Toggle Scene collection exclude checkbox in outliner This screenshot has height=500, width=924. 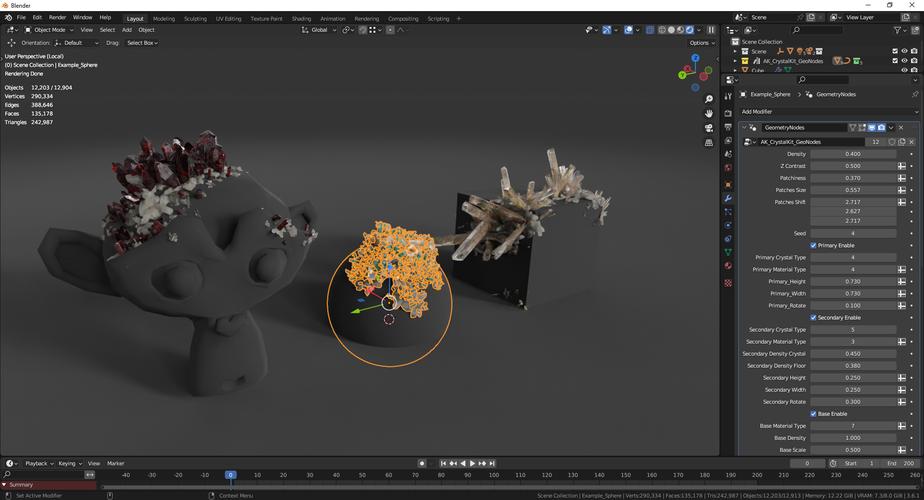[x=895, y=51]
